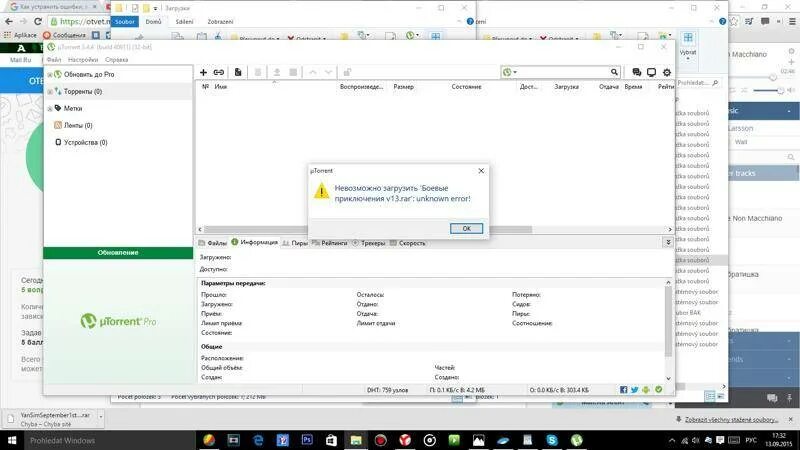Image resolution: width=800 pixels, height=450 pixels.
Task: Click the Unlock Bundle padlock icon
Action: click(347, 72)
